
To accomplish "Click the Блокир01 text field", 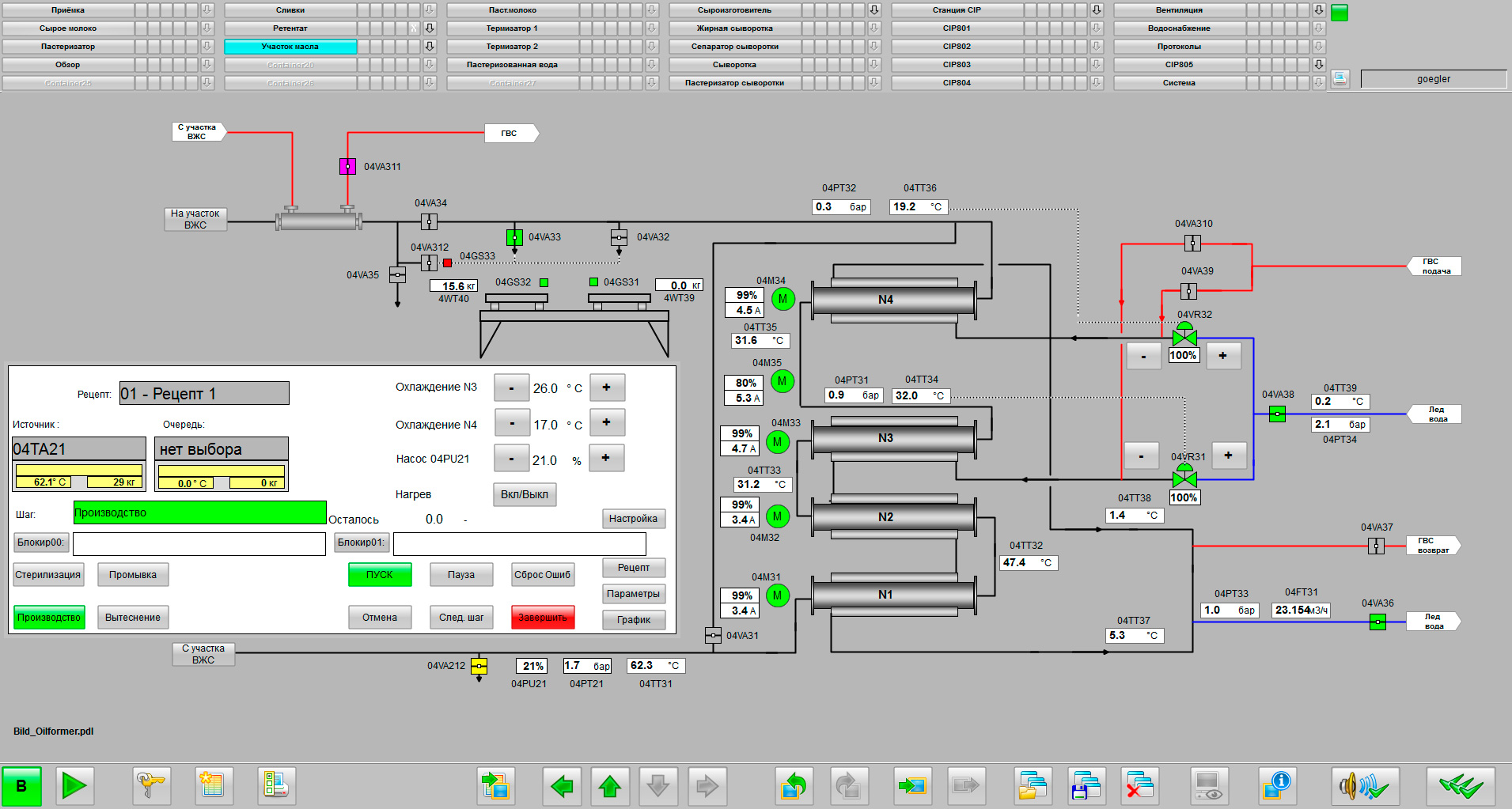I will tap(520, 543).
